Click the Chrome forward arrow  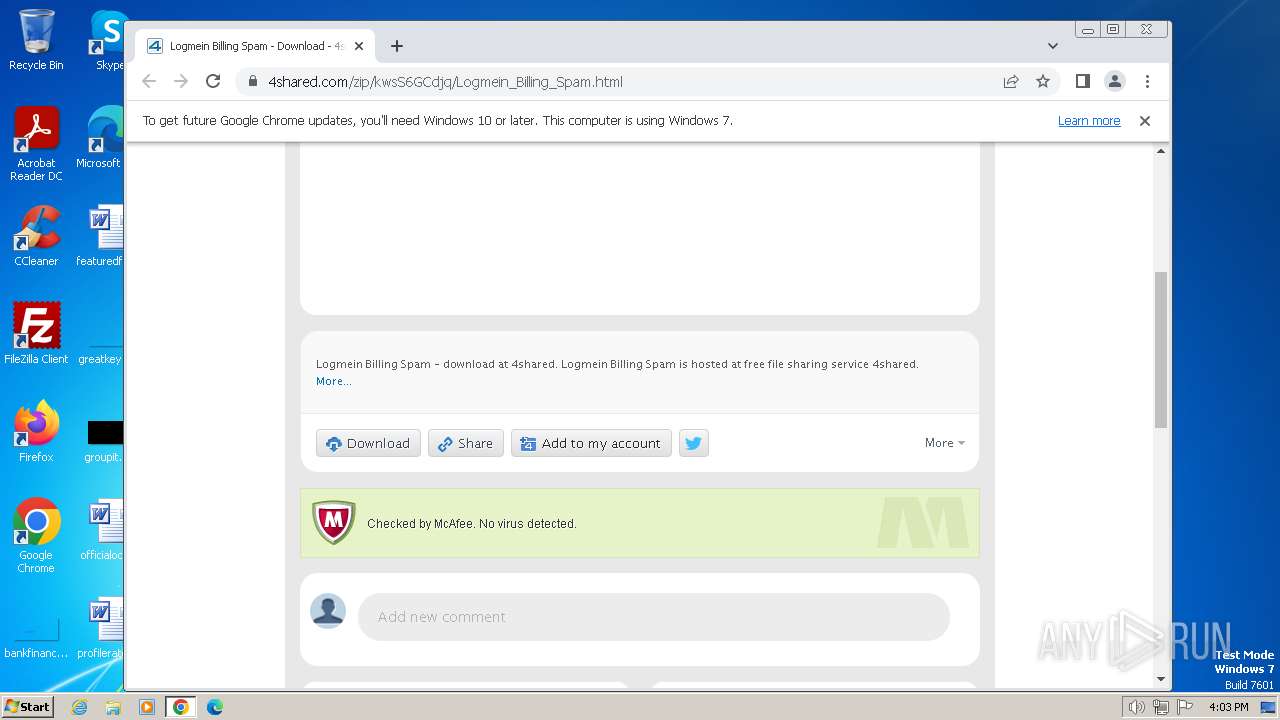coord(181,82)
